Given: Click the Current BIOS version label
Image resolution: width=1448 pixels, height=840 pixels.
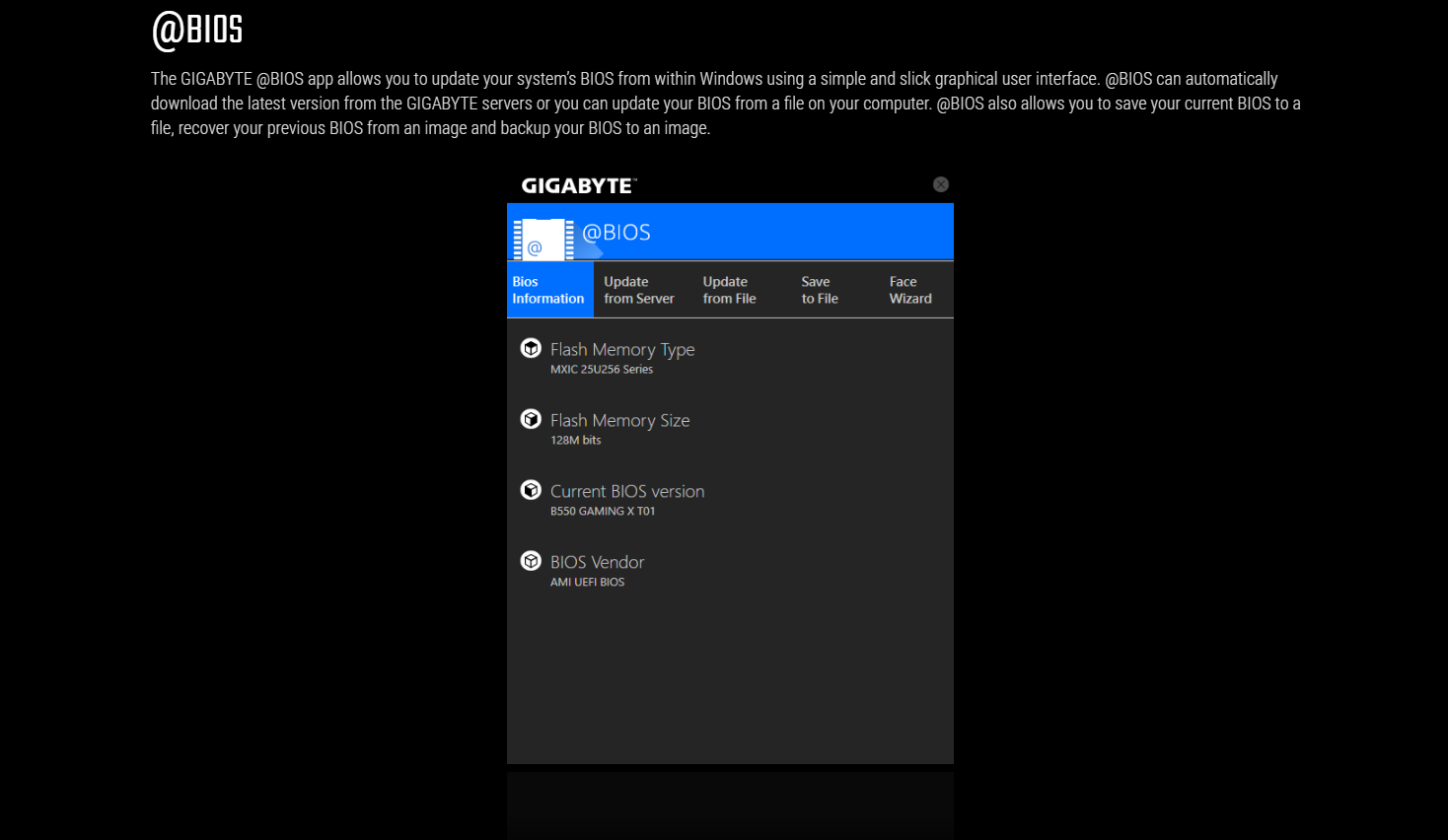Looking at the screenshot, I should pyautogui.click(x=627, y=492).
